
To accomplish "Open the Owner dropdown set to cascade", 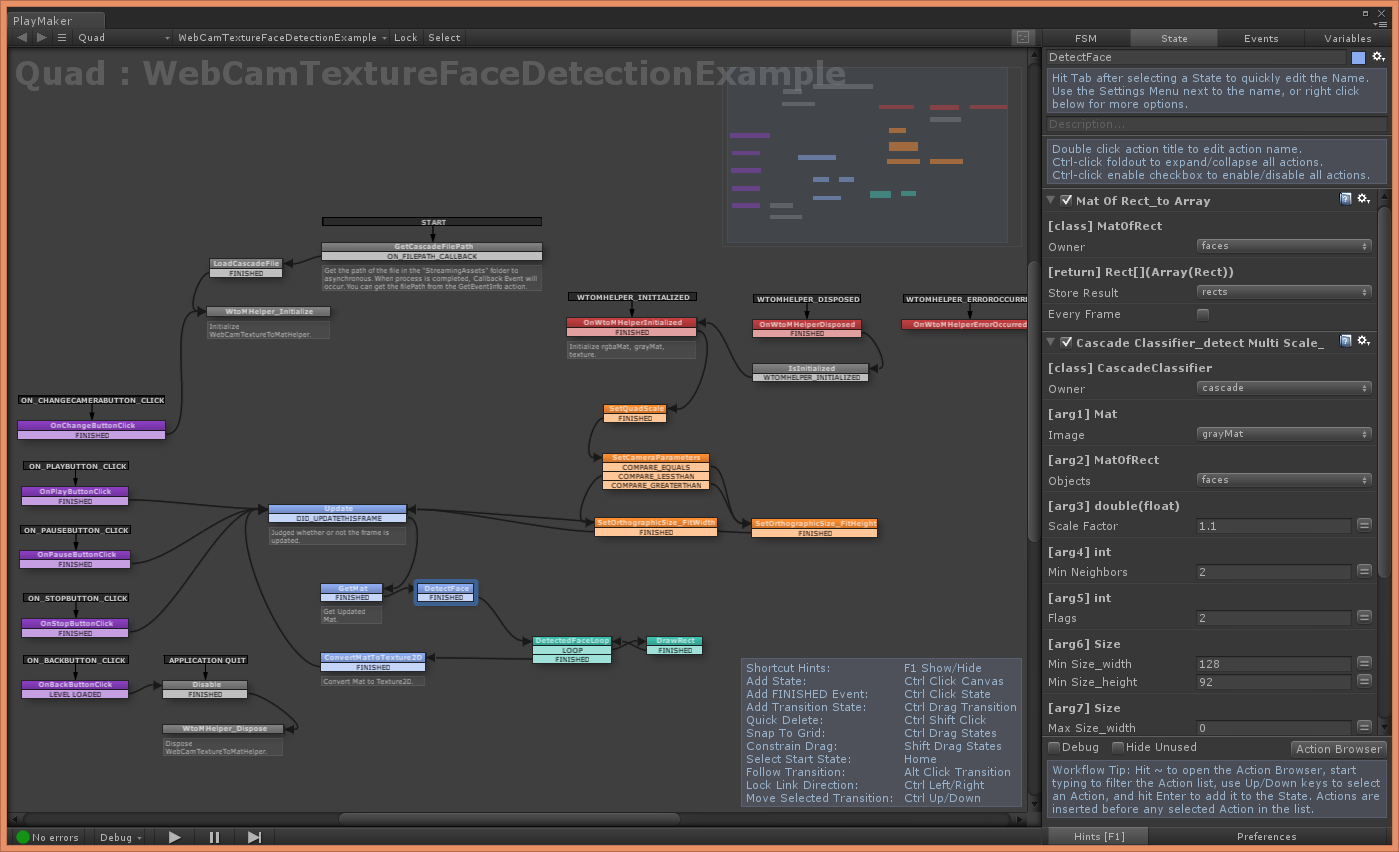I will [x=1283, y=388].
